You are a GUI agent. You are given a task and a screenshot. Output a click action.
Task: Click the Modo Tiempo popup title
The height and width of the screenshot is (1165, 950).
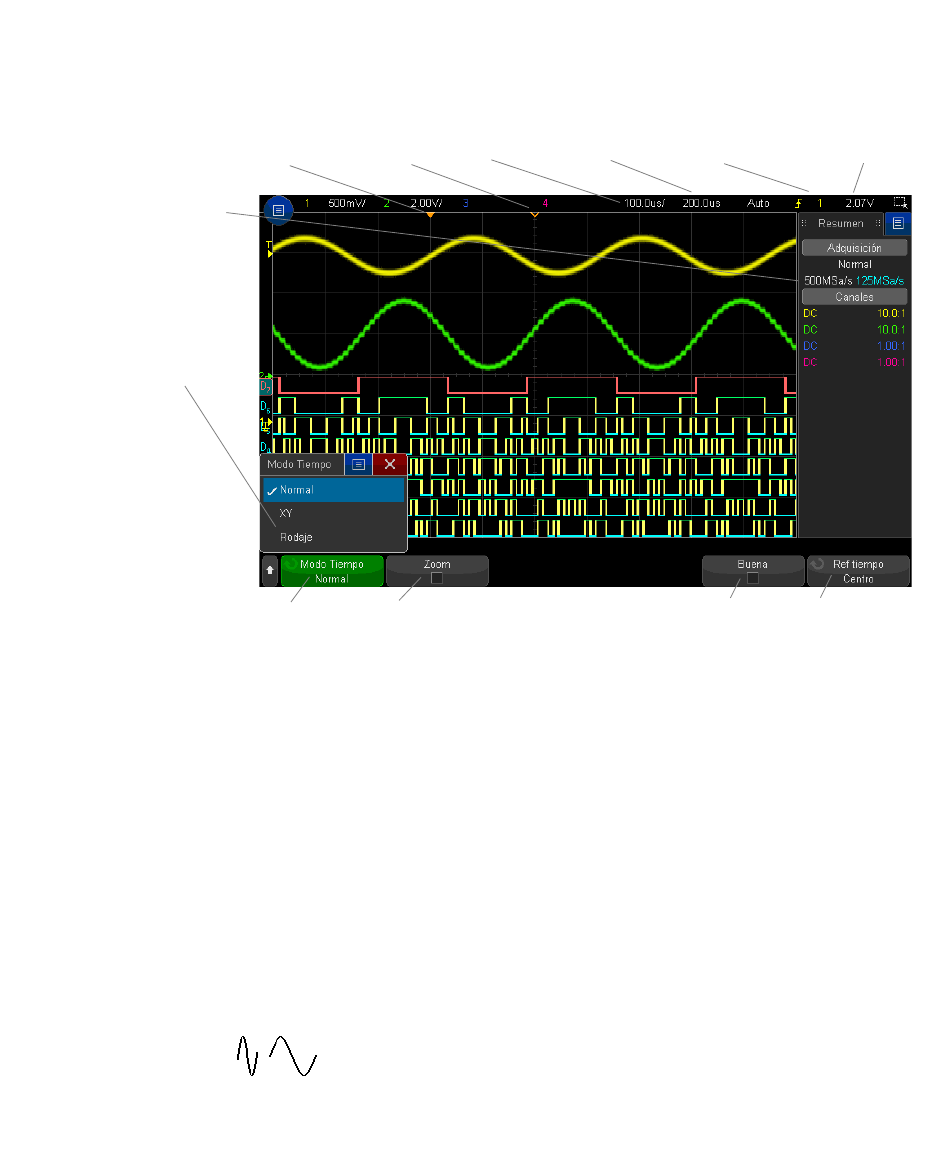coord(299,464)
